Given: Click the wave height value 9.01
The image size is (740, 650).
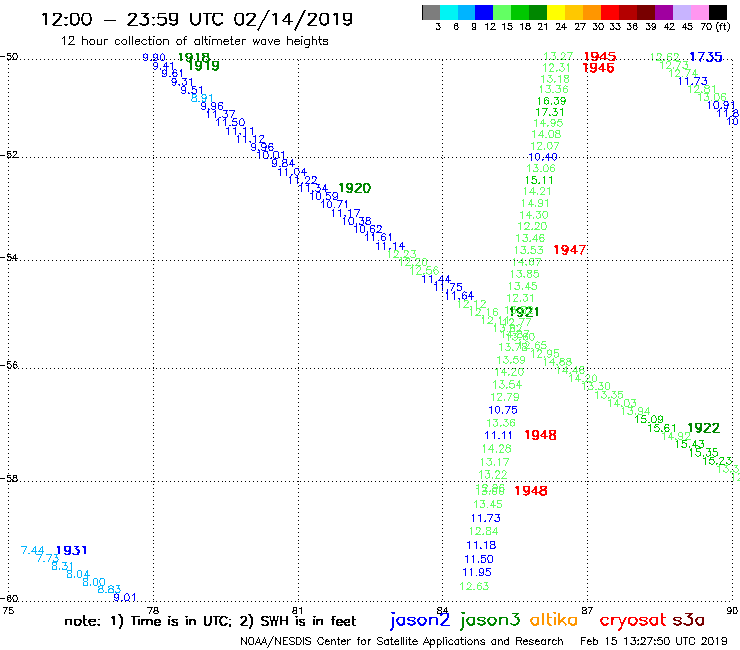Looking at the screenshot, I should pos(125,598).
